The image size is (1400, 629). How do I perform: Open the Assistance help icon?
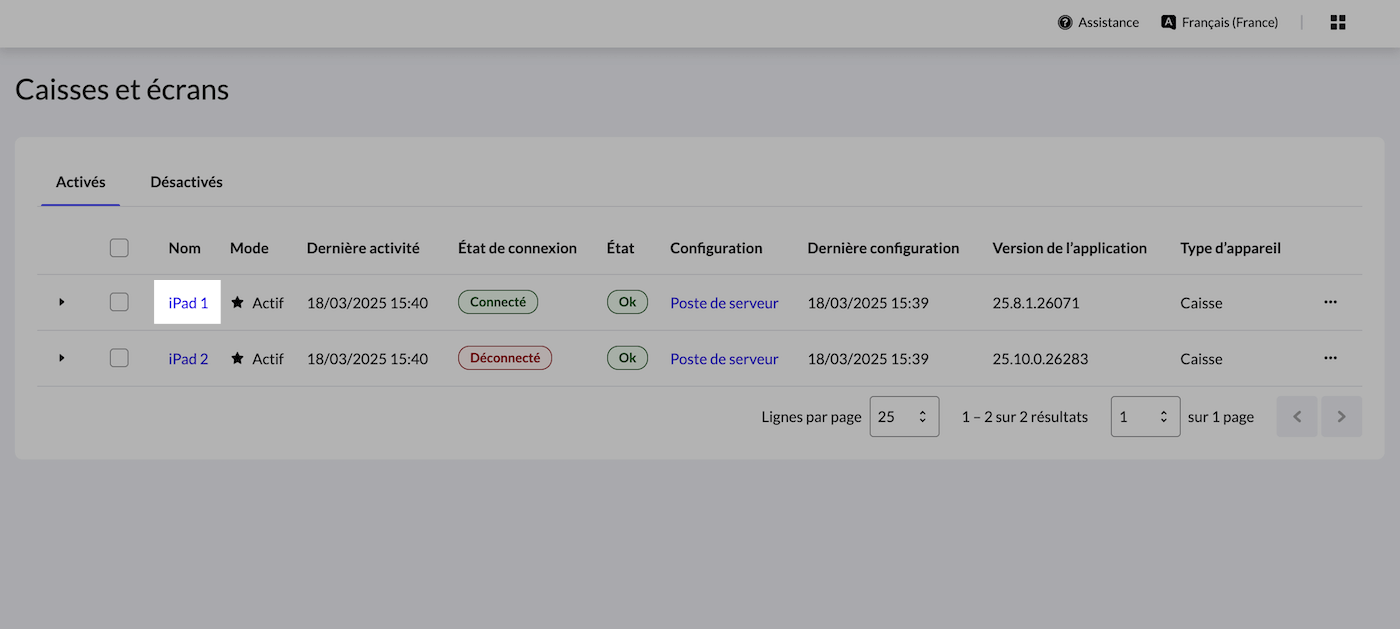(1065, 22)
